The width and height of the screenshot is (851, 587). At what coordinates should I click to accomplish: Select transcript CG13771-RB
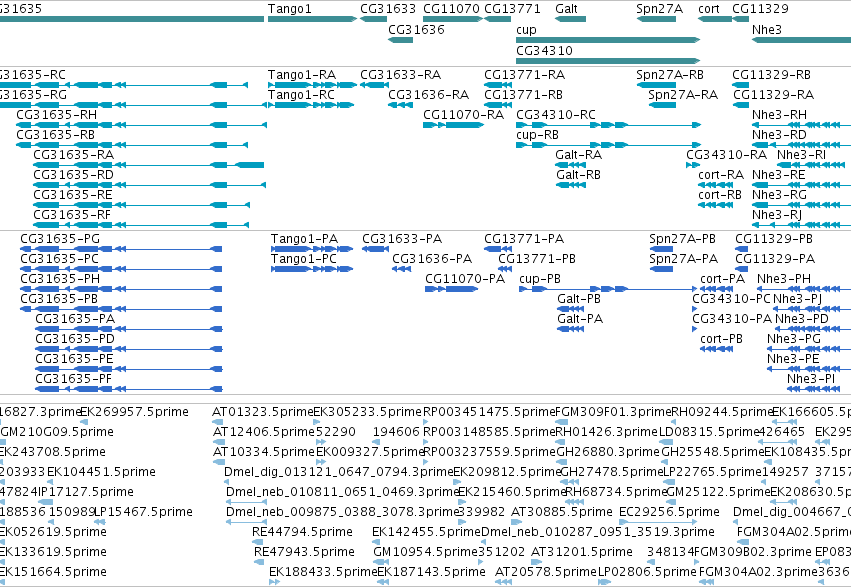point(523,95)
